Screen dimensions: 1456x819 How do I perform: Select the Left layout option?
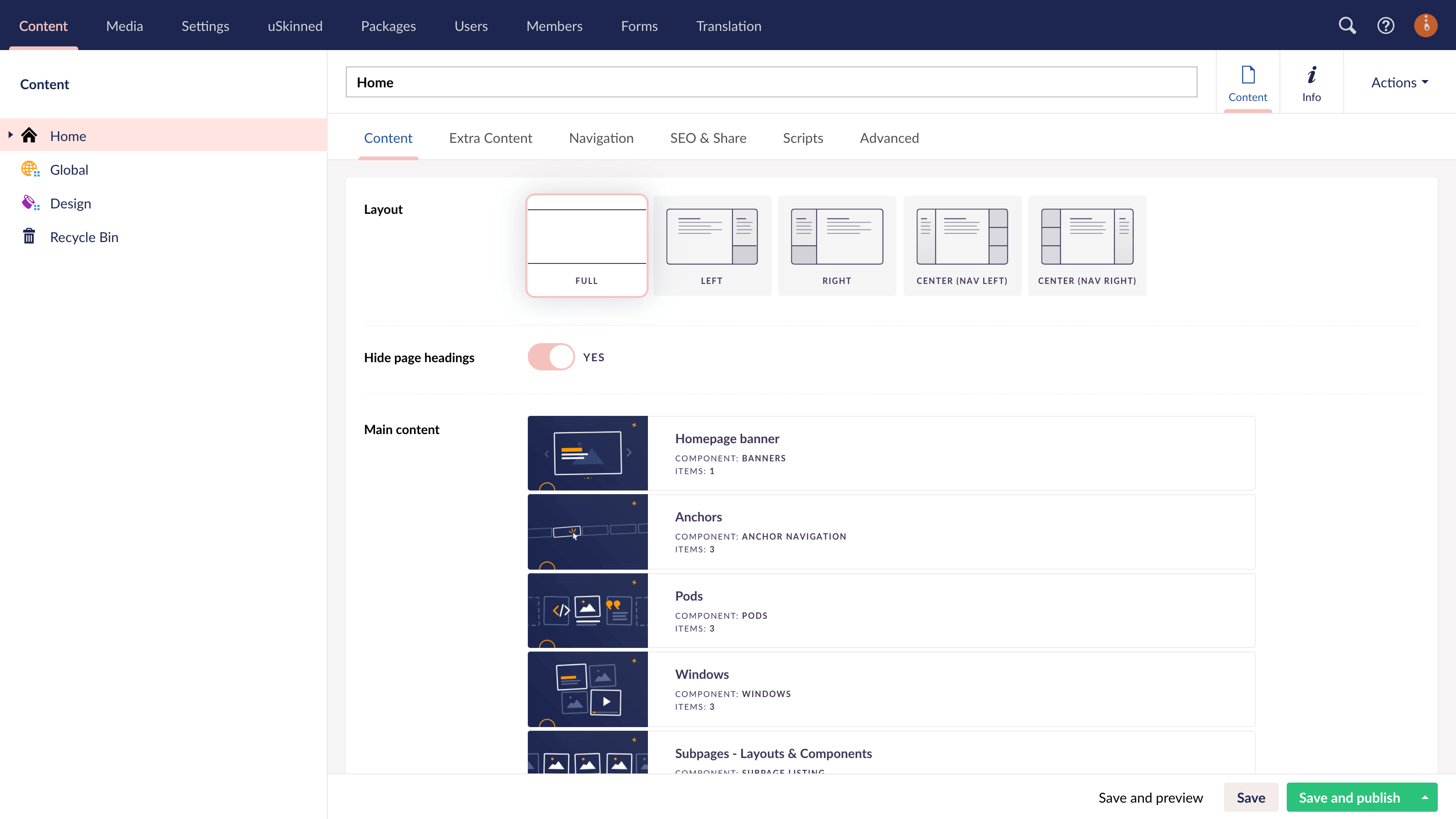coord(712,245)
